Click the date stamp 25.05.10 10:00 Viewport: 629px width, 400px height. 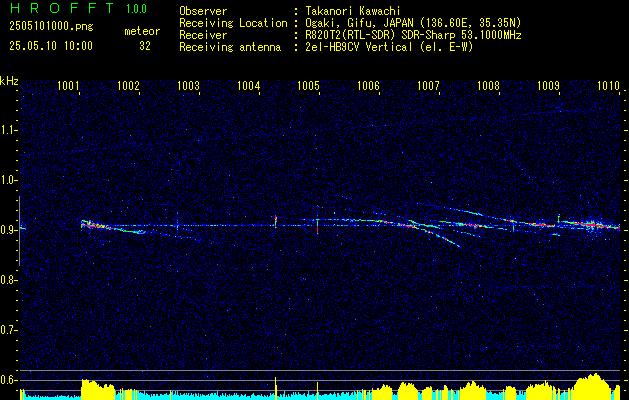click(51, 46)
